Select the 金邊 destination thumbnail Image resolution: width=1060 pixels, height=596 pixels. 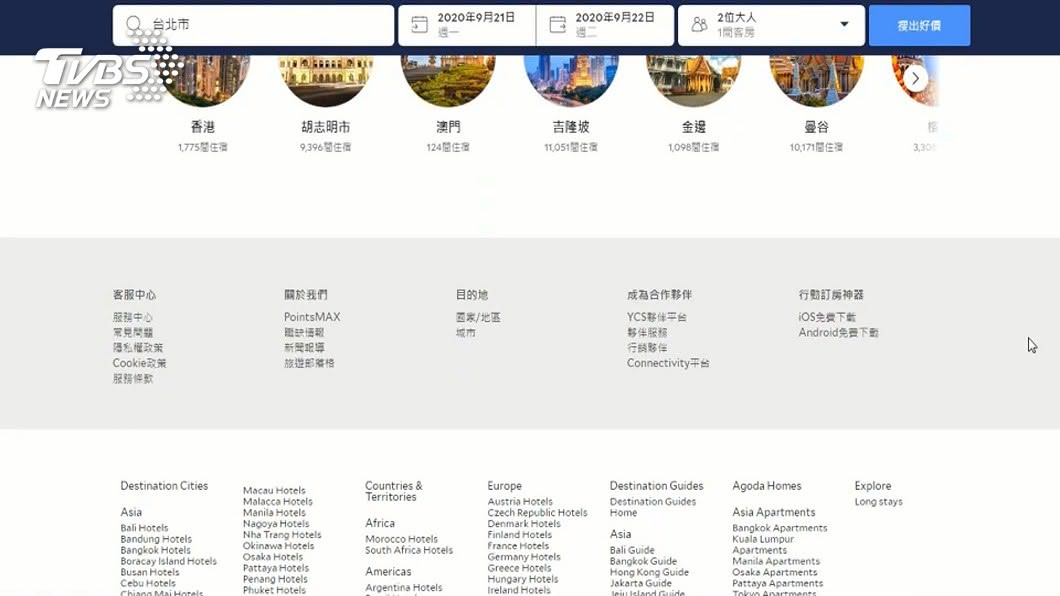[x=694, y=81]
